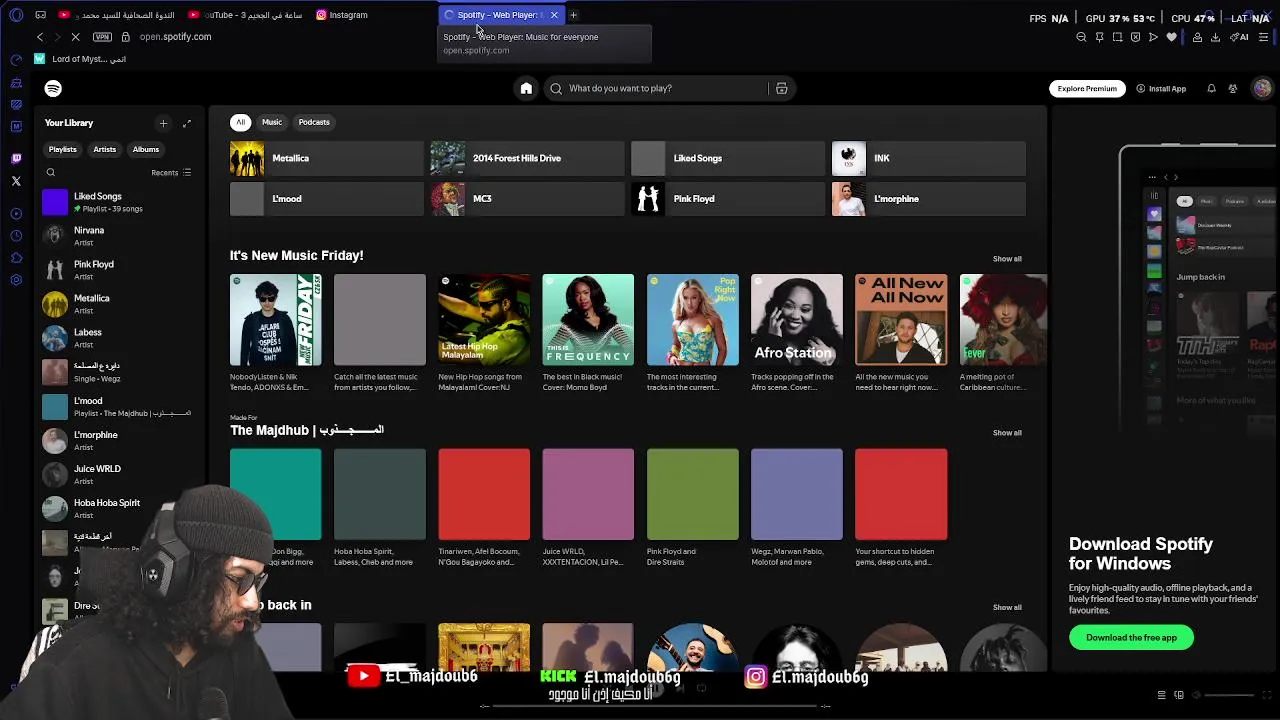Open Twitch in browser sidebar
The height and width of the screenshot is (720, 1280).
(x=16, y=158)
